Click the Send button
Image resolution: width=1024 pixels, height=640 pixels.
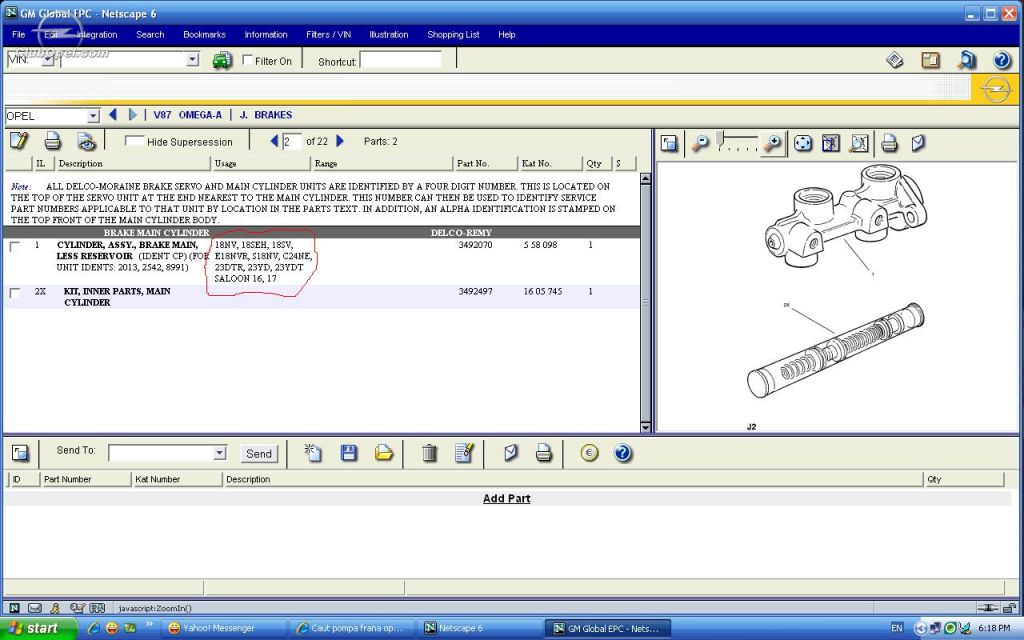point(259,453)
